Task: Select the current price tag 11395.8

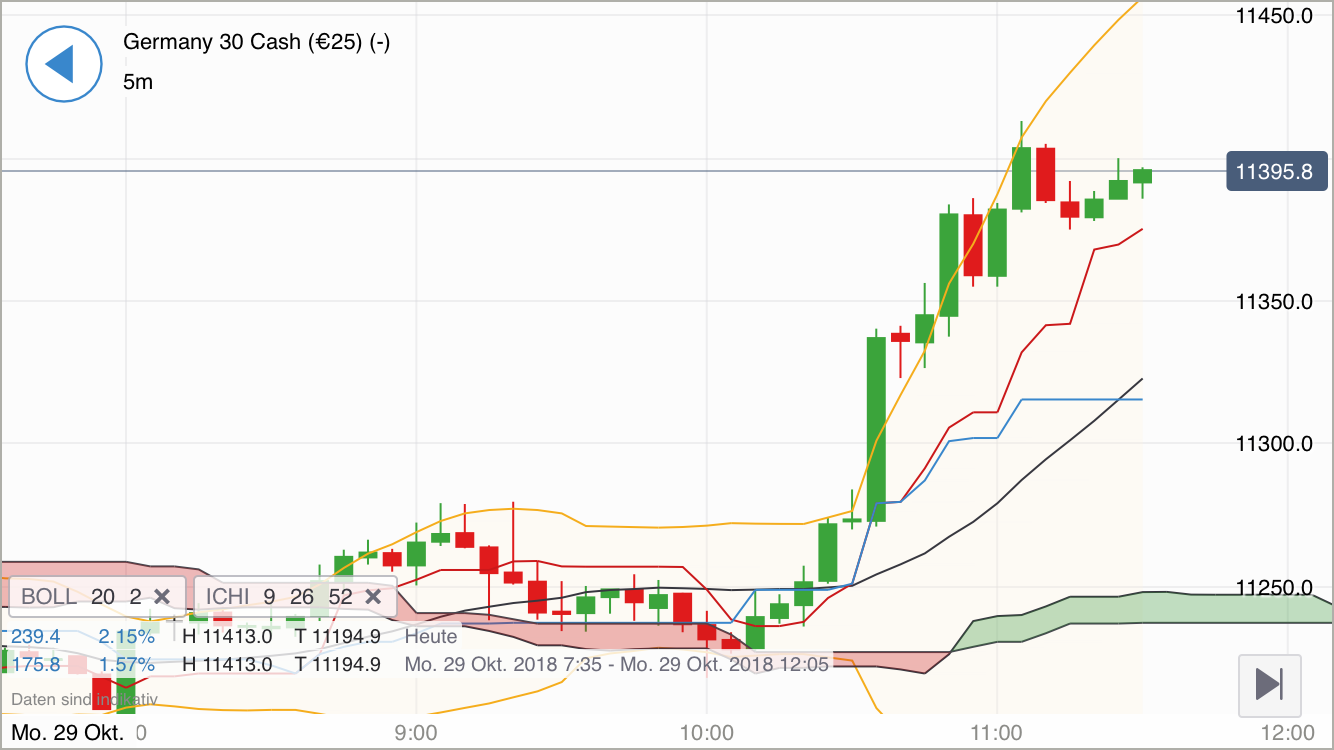Action: click(1277, 171)
